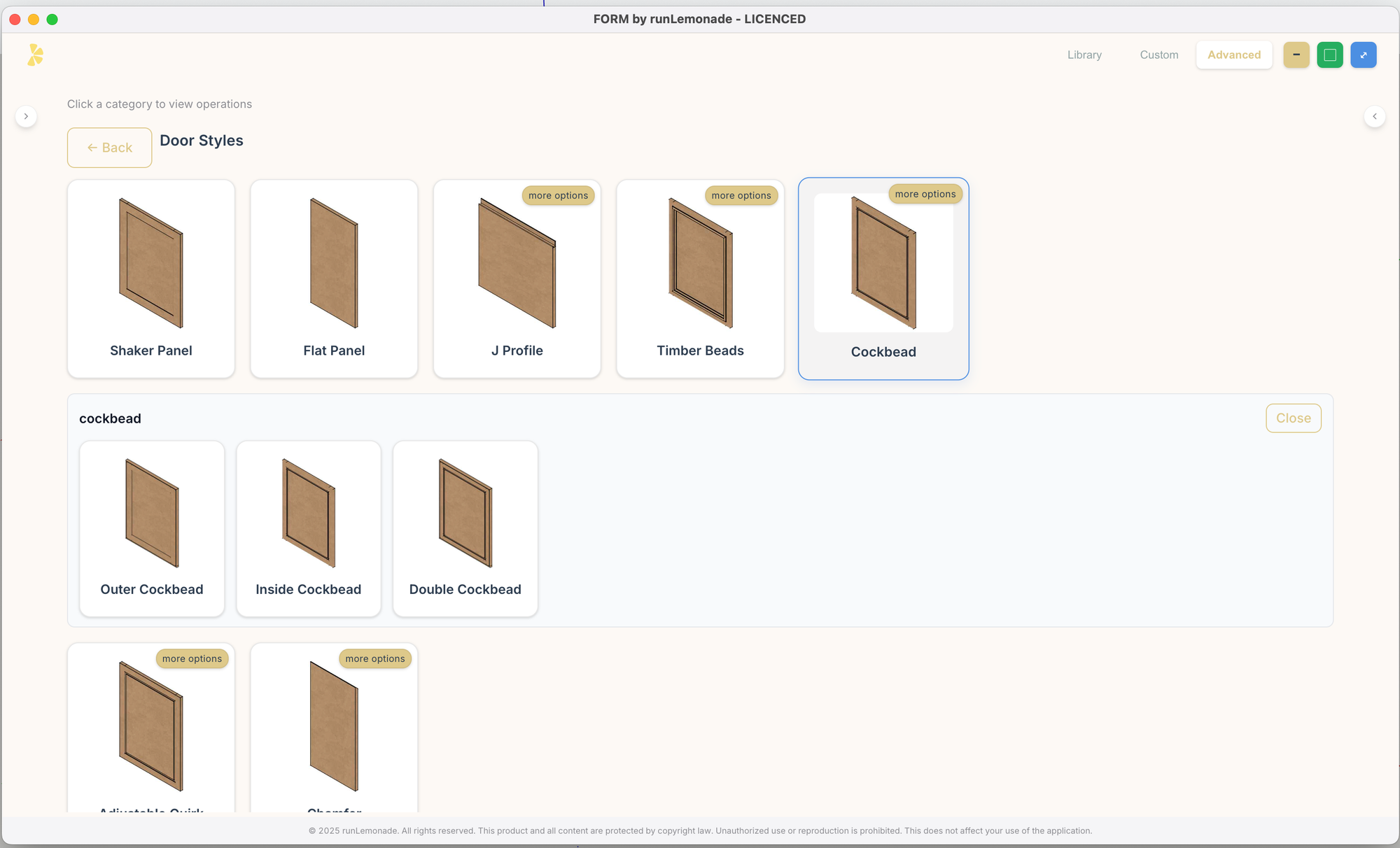Screen dimensions: 1400x848
Task: Collapse the right sidebar chevron
Action: pos(1374,116)
